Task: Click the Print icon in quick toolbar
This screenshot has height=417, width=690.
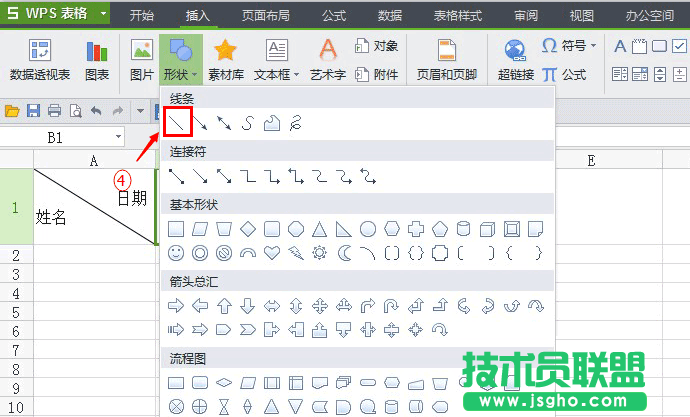Action: click(x=55, y=110)
